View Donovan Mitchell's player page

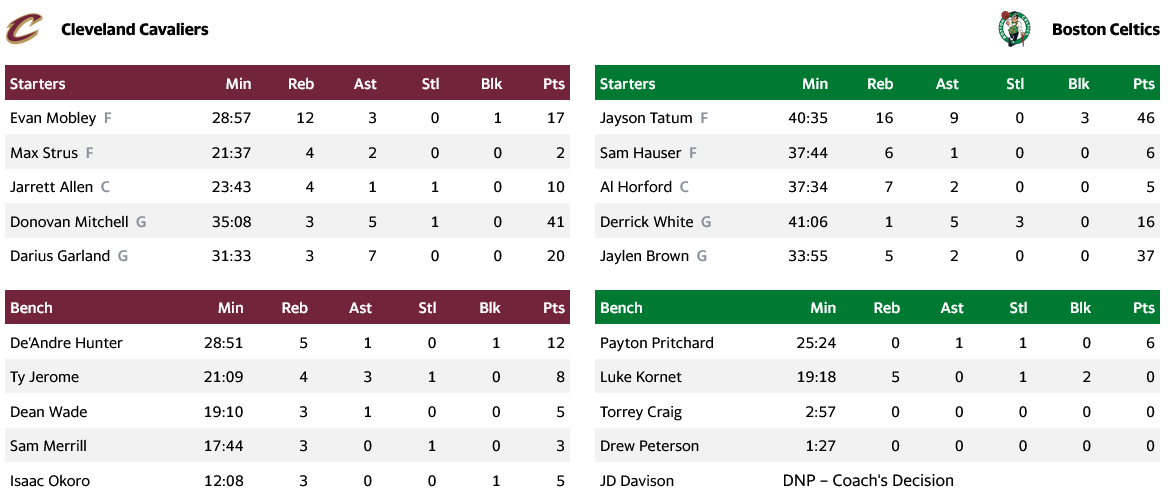tap(69, 222)
